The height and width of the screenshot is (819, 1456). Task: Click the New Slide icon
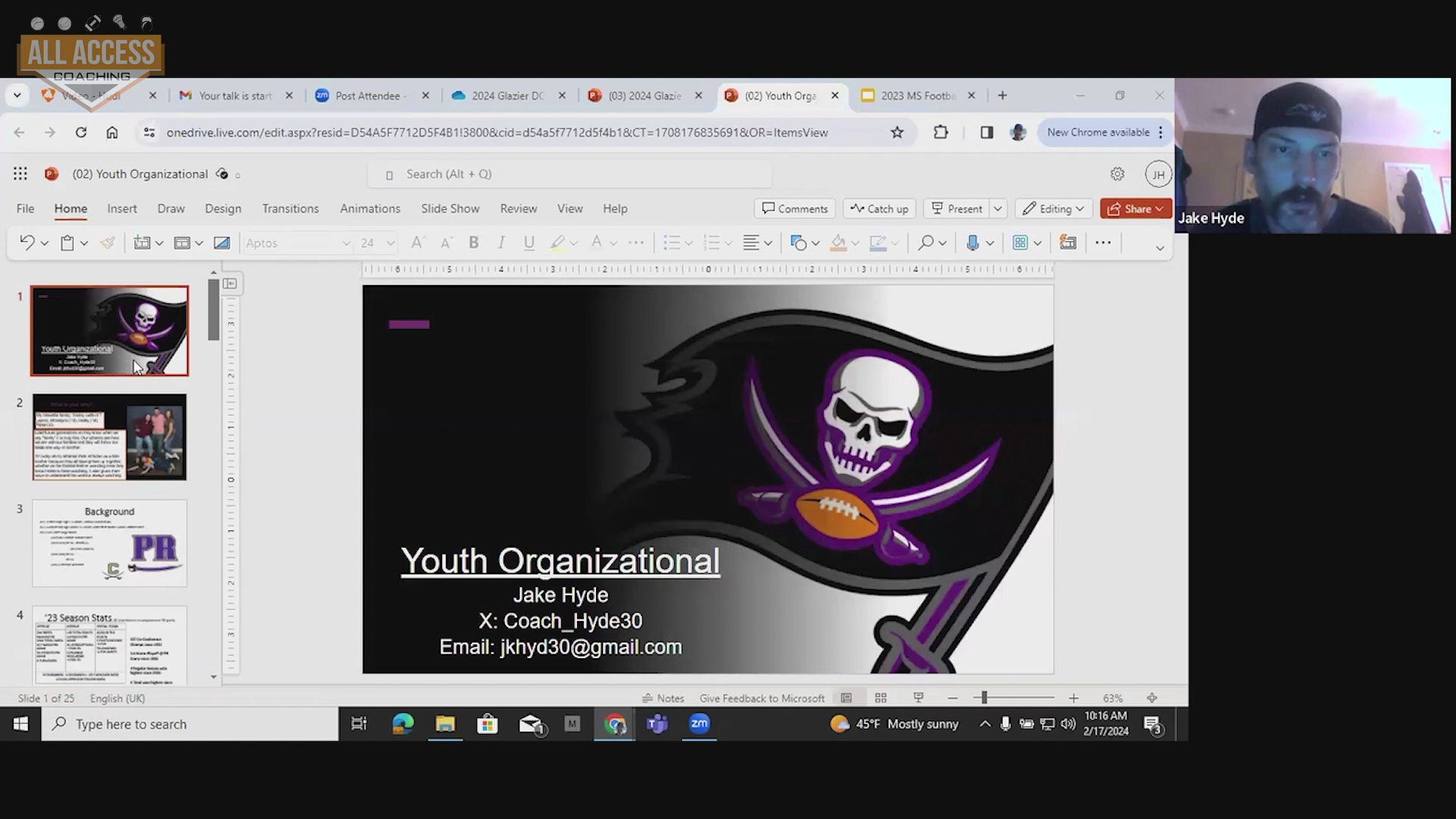pyautogui.click(x=142, y=243)
